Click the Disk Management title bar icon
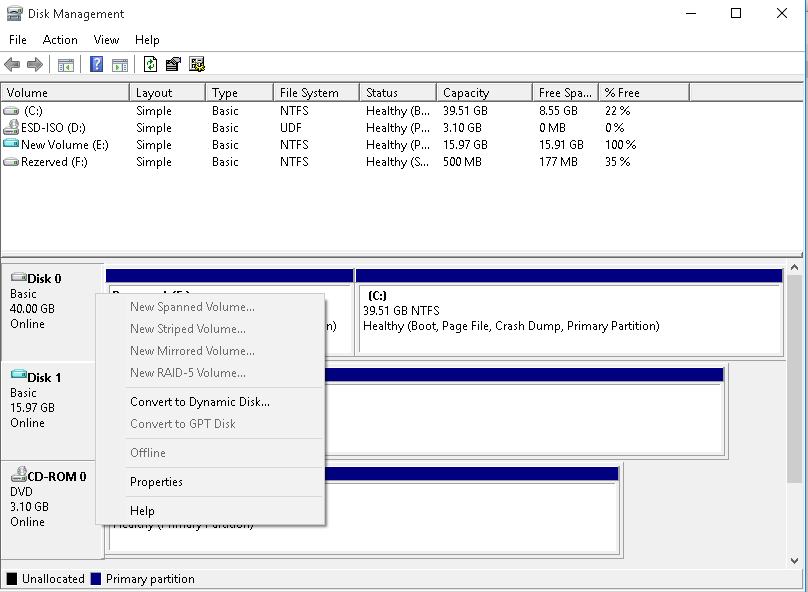The width and height of the screenshot is (808, 592). (14, 13)
